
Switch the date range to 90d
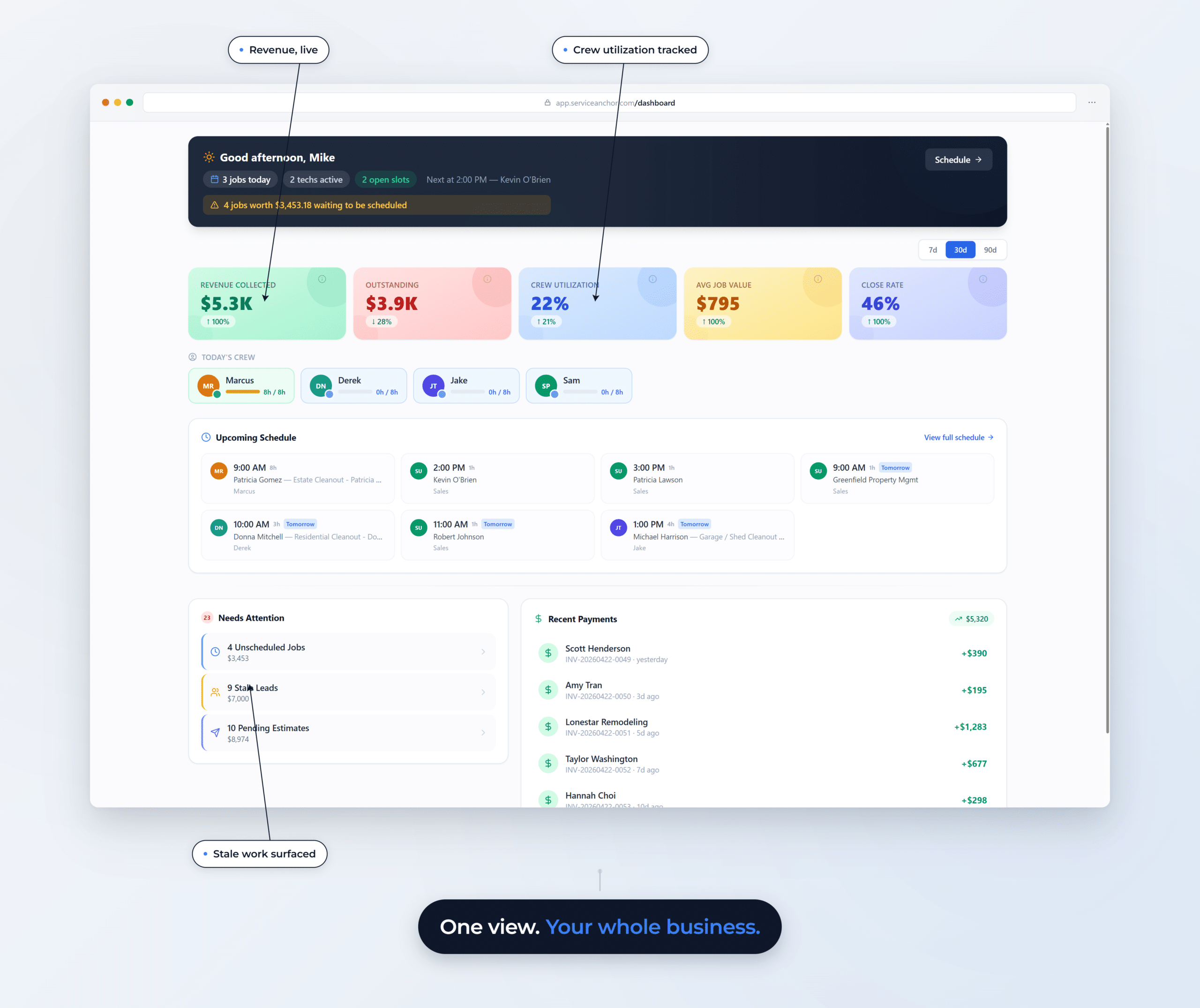990,250
